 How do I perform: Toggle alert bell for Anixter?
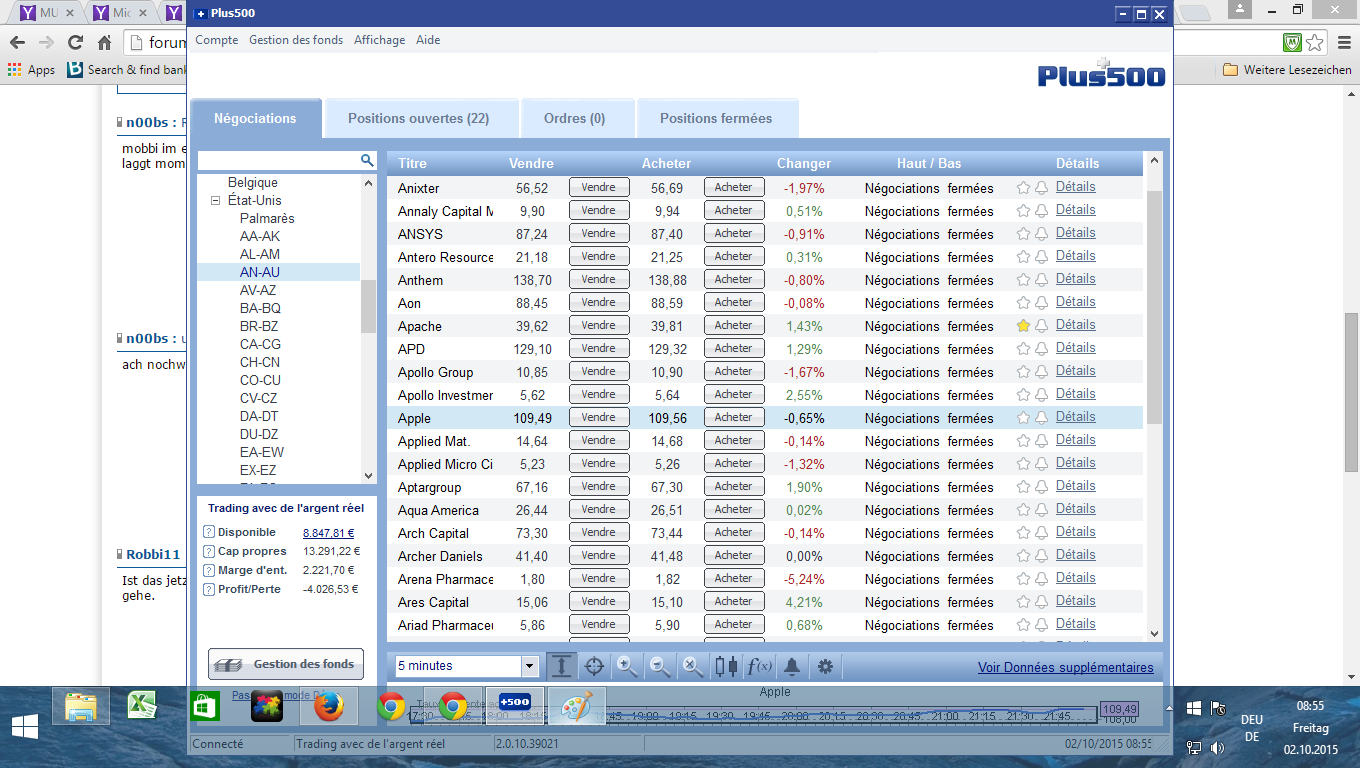[x=1041, y=188]
